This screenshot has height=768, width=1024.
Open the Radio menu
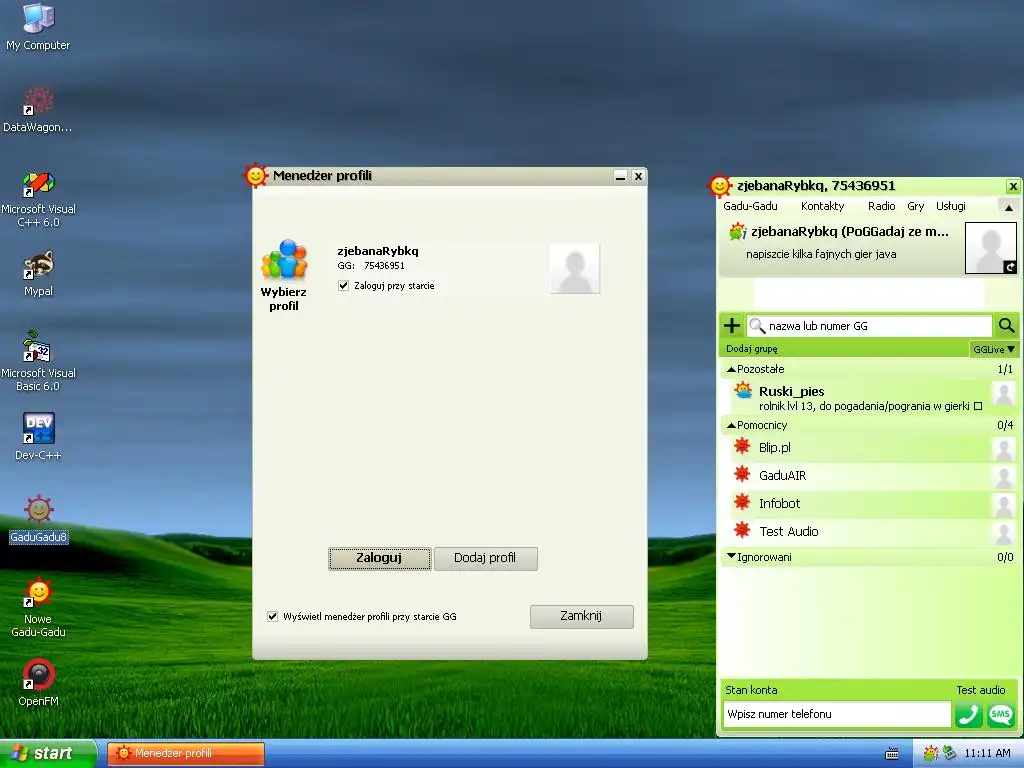point(881,206)
